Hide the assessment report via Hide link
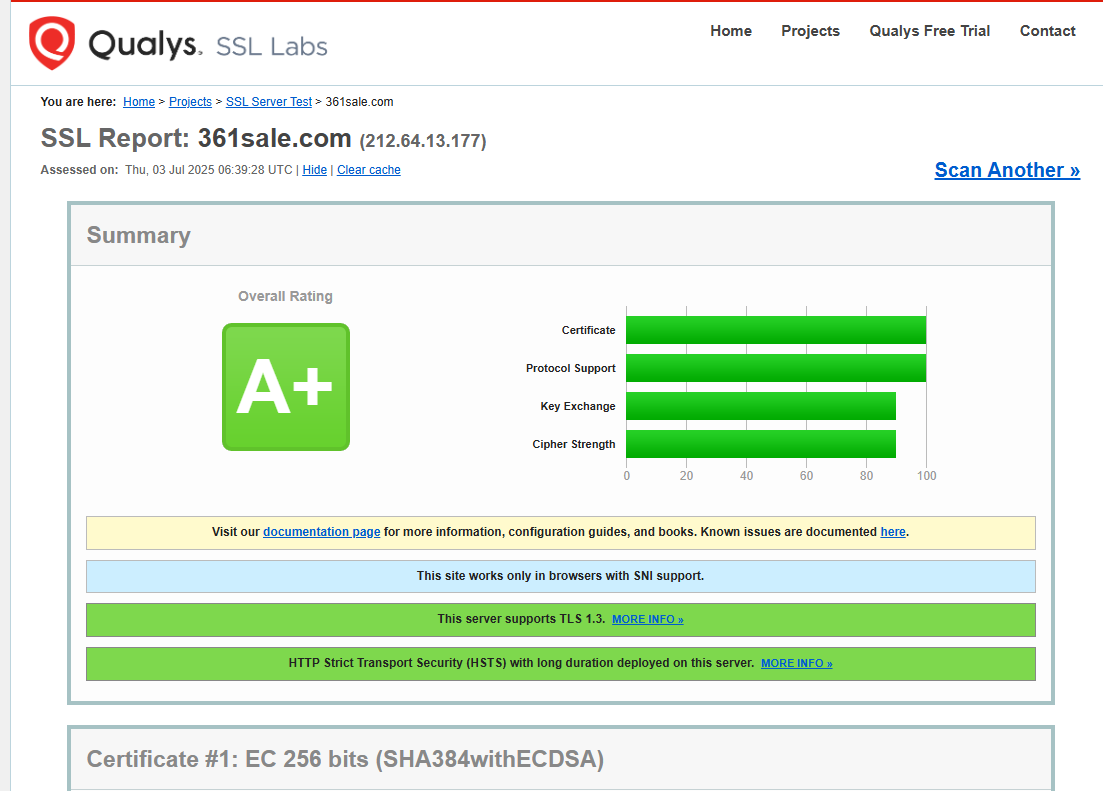Viewport: 1103px width, 791px height. [314, 170]
